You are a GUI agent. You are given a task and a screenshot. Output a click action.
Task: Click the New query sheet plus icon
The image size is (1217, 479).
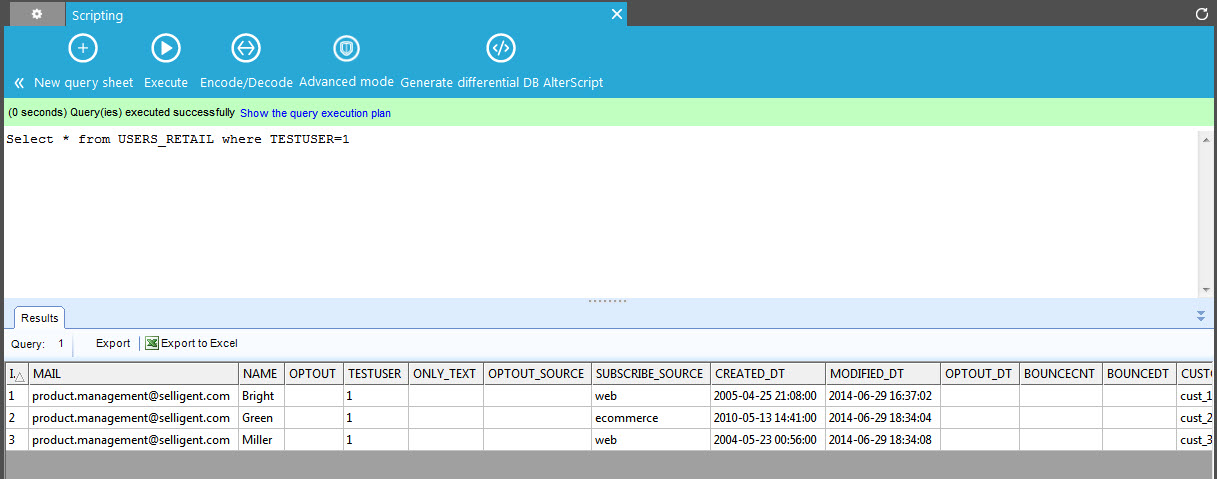tap(83, 47)
